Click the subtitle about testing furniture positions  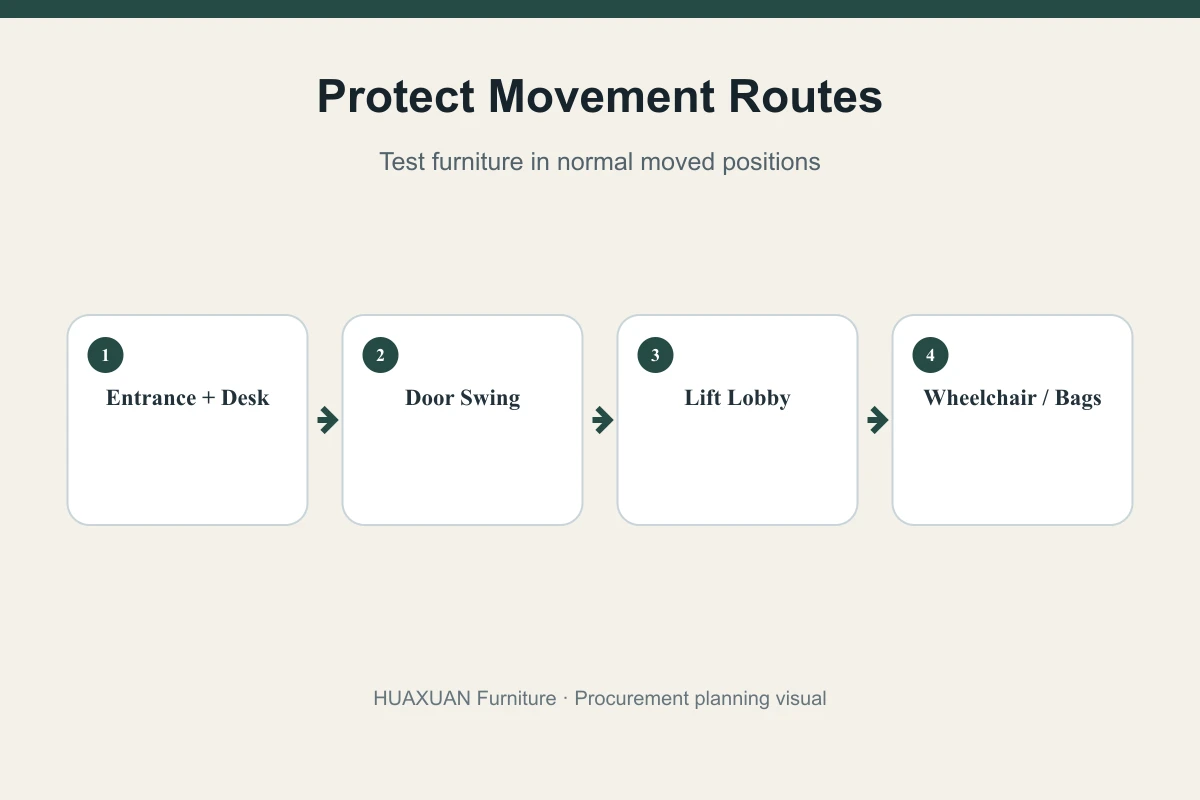pyautogui.click(x=600, y=162)
